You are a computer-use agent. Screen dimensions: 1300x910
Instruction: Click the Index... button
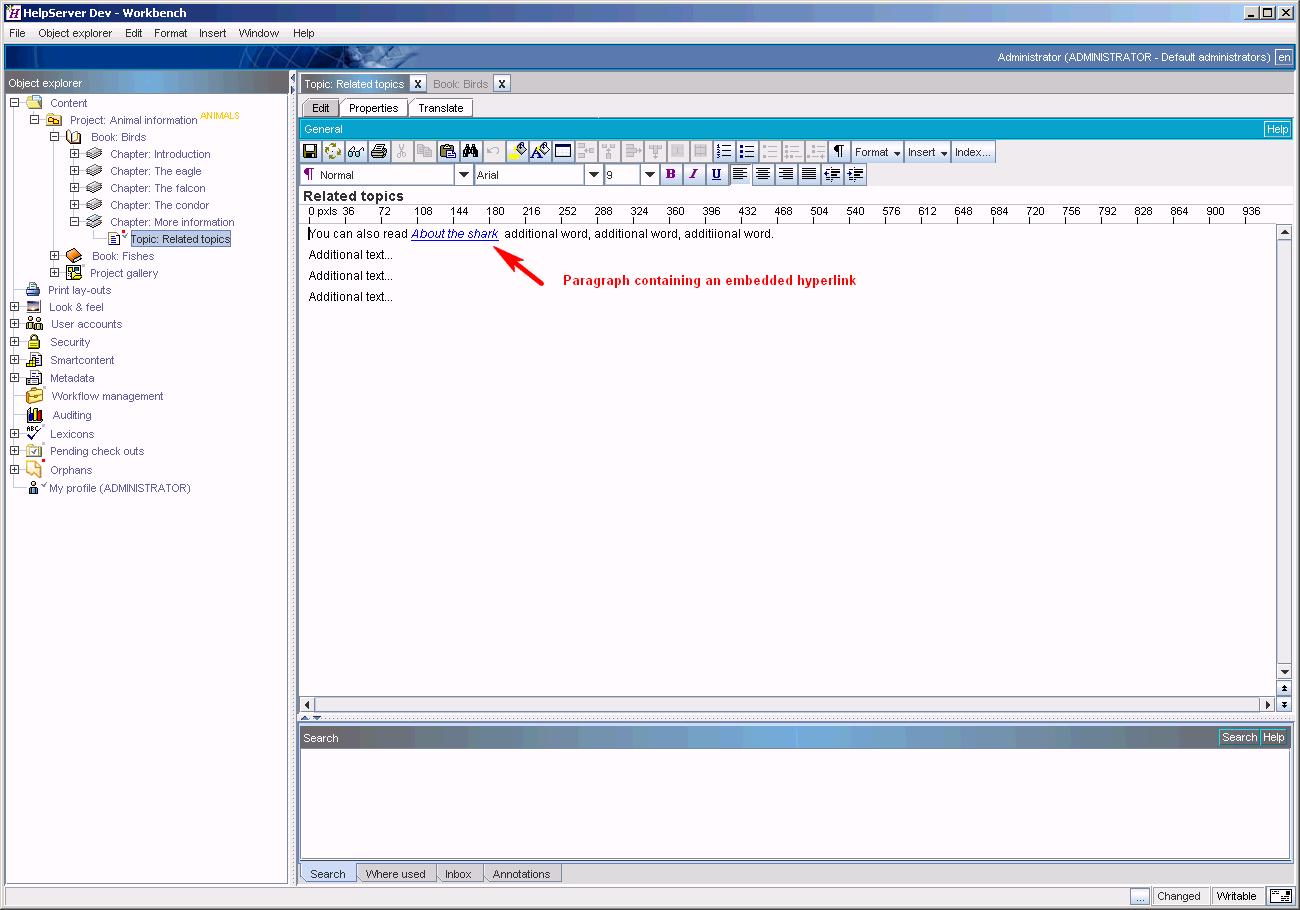pos(973,152)
